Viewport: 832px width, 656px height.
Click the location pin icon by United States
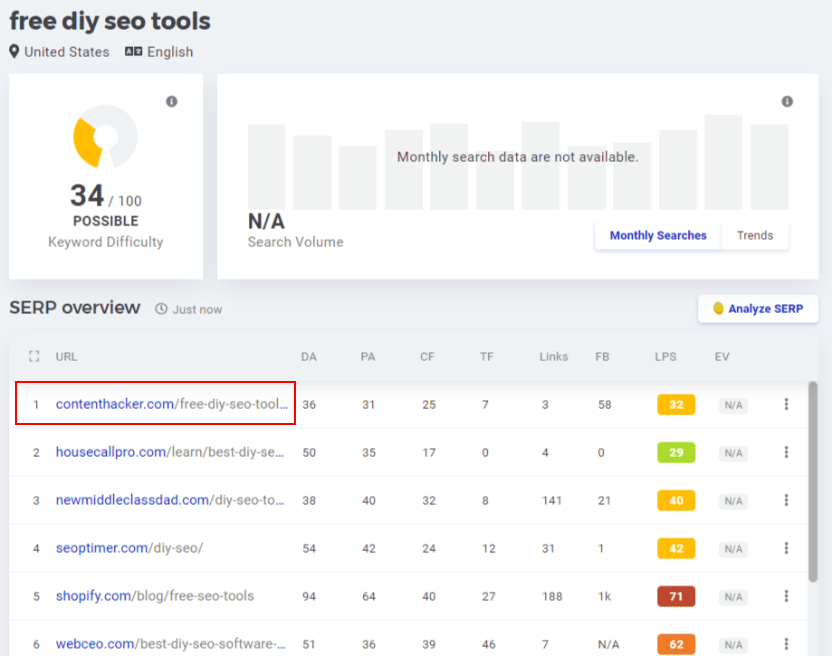coord(14,51)
